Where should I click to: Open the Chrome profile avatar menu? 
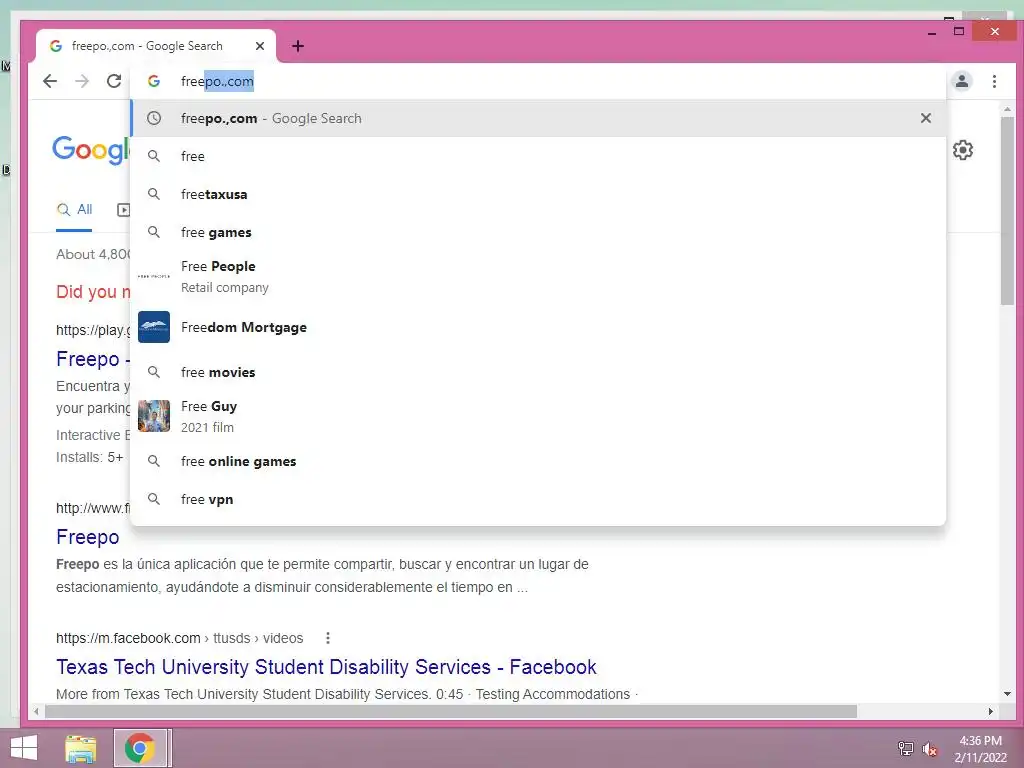point(962,81)
